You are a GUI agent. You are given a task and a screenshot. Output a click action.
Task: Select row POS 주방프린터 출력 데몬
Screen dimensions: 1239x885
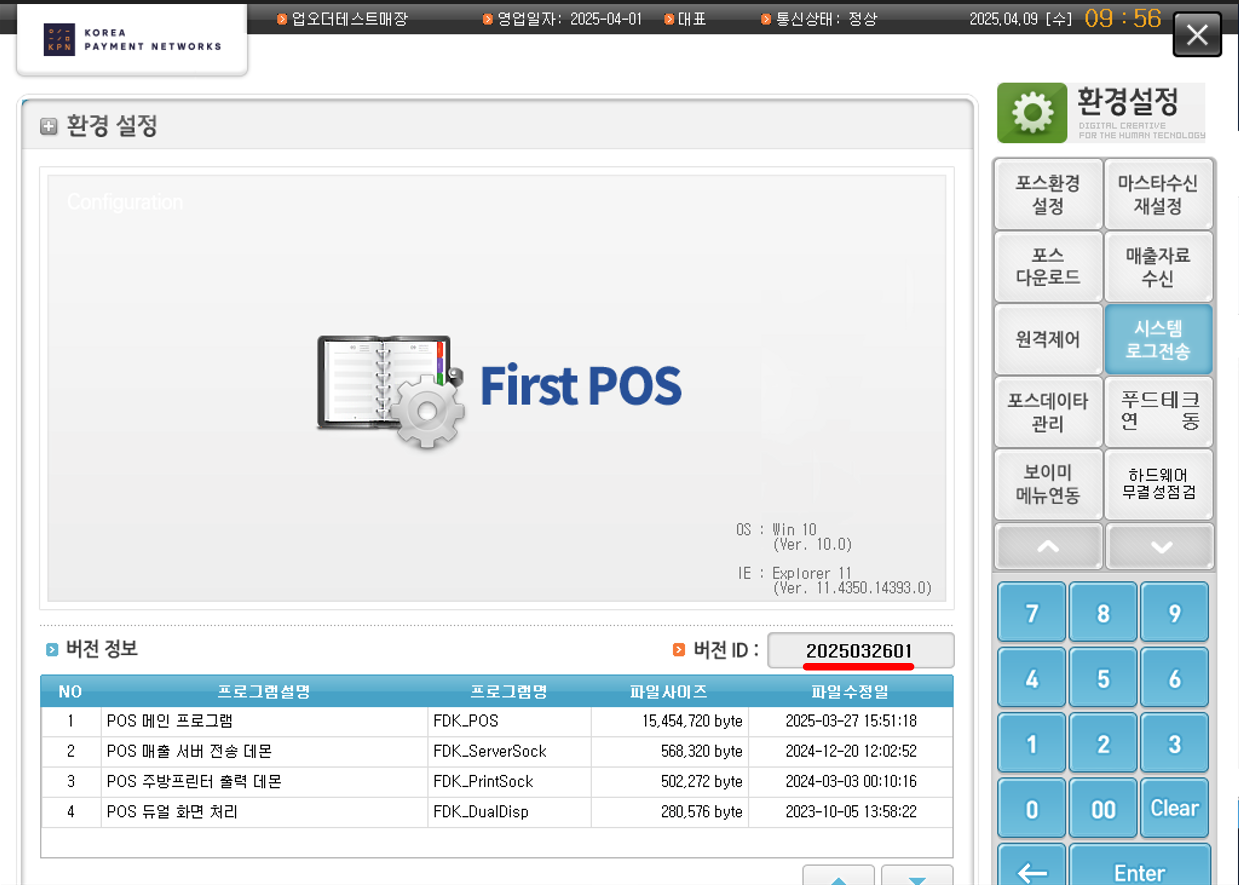[497, 781]
